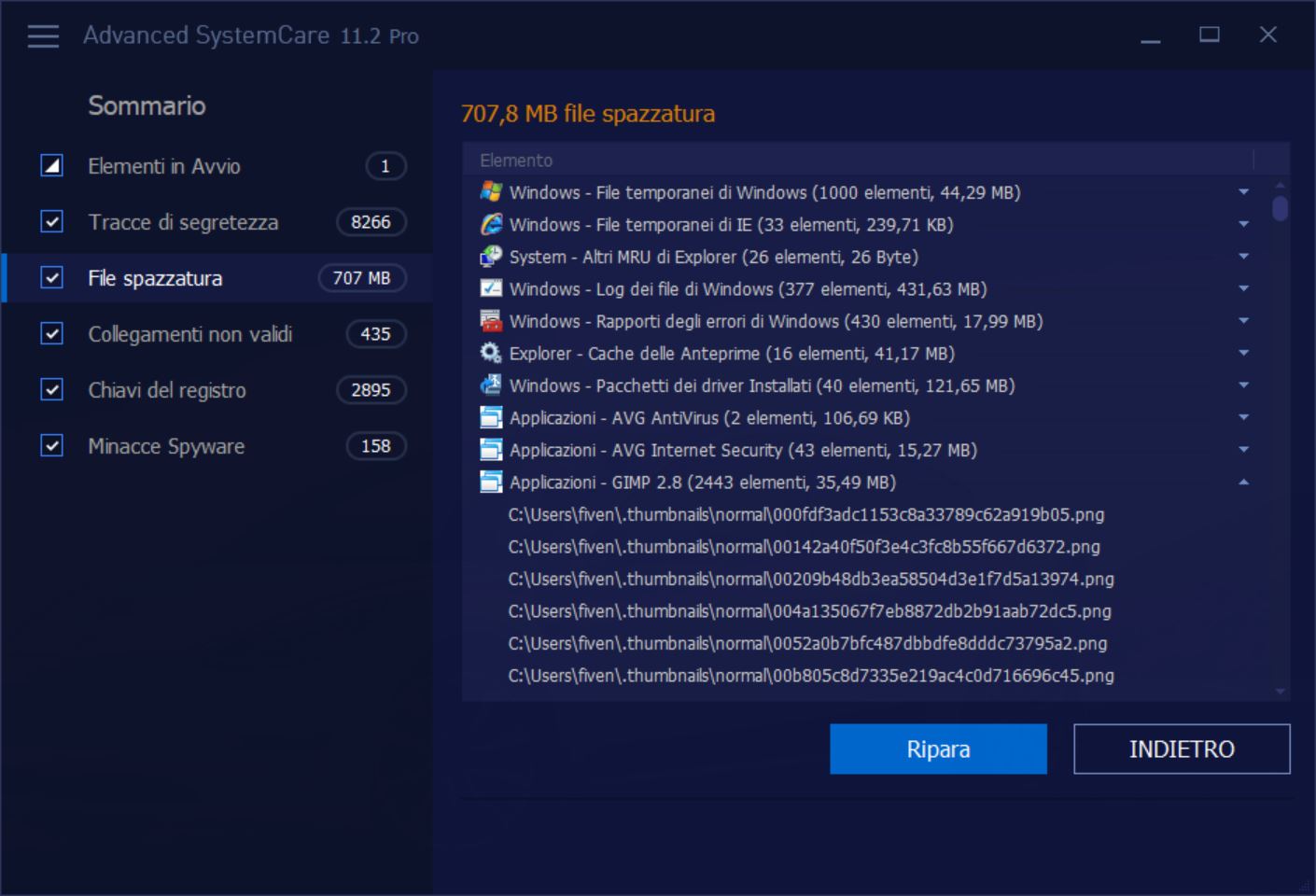Click the Windows log files icon
This screenshot has width=1316, height=896.
pos(491,289)
